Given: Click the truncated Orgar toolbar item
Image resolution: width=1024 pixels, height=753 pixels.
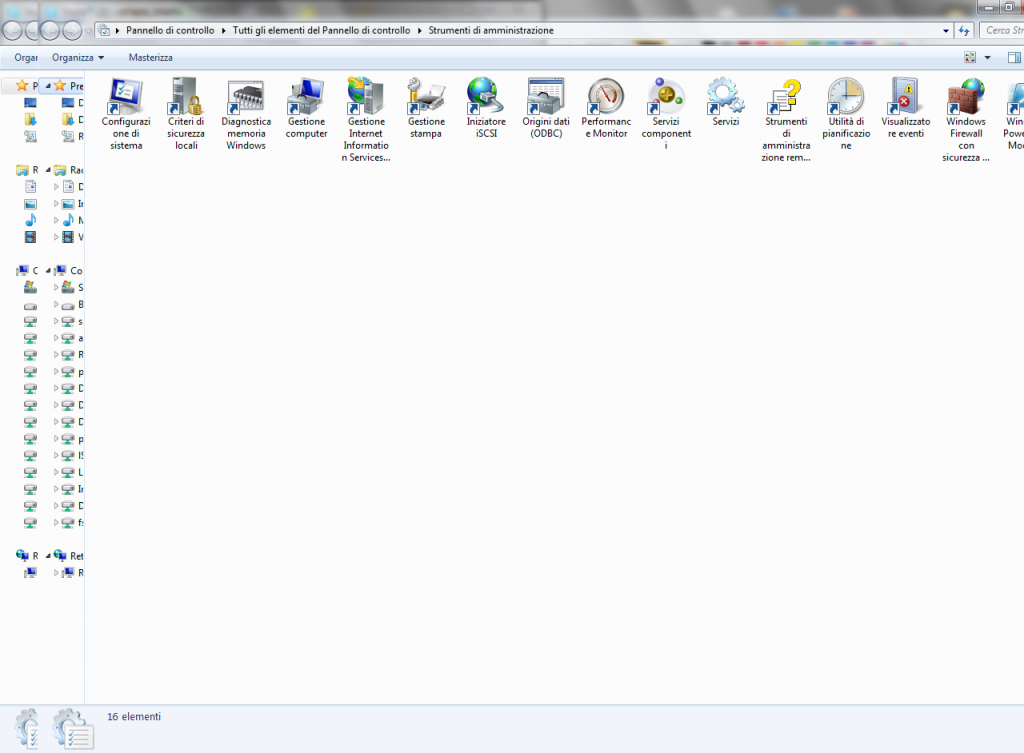Looking at the screenshot, I should 26,57.
